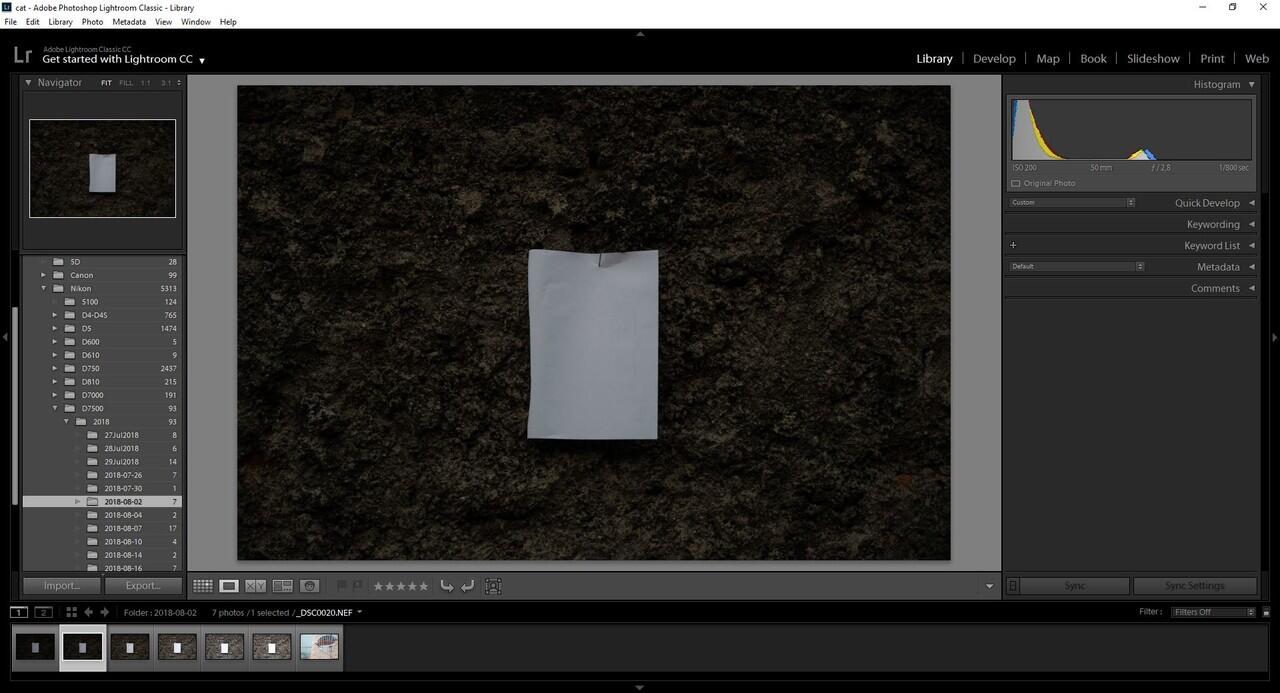The image size is (1280, 693).
Task: Switch to Grid view in toolbar
Action: [203, 586]
